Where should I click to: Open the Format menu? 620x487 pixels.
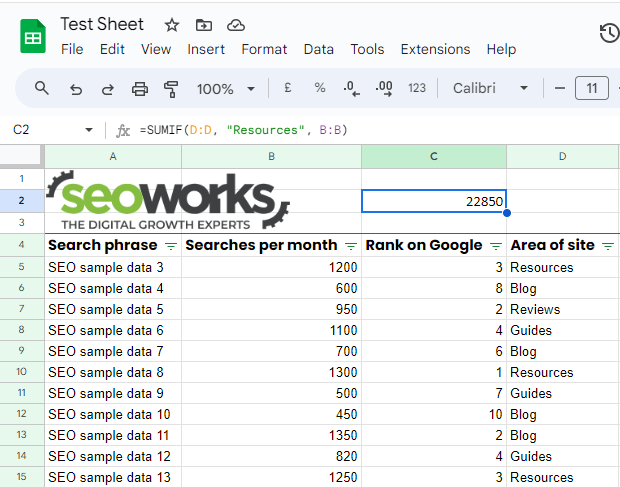click(264, 49)
